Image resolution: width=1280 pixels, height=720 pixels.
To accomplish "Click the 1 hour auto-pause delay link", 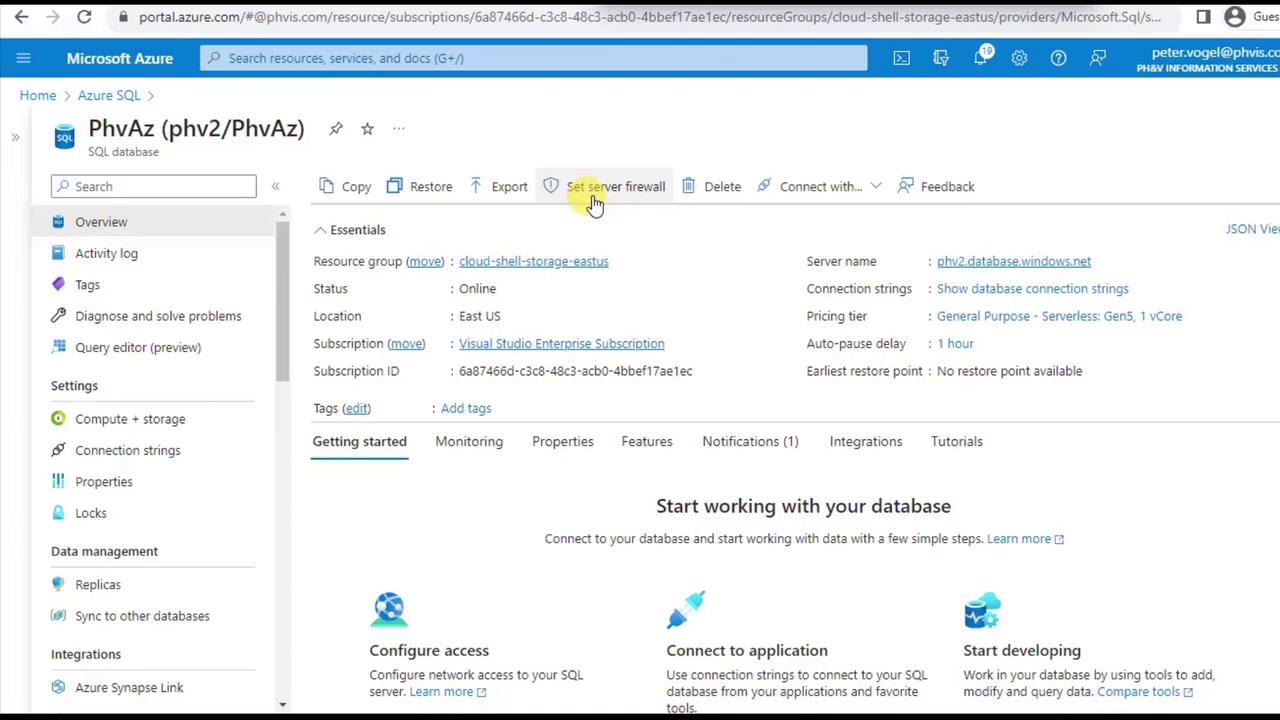I will (955, 343).
